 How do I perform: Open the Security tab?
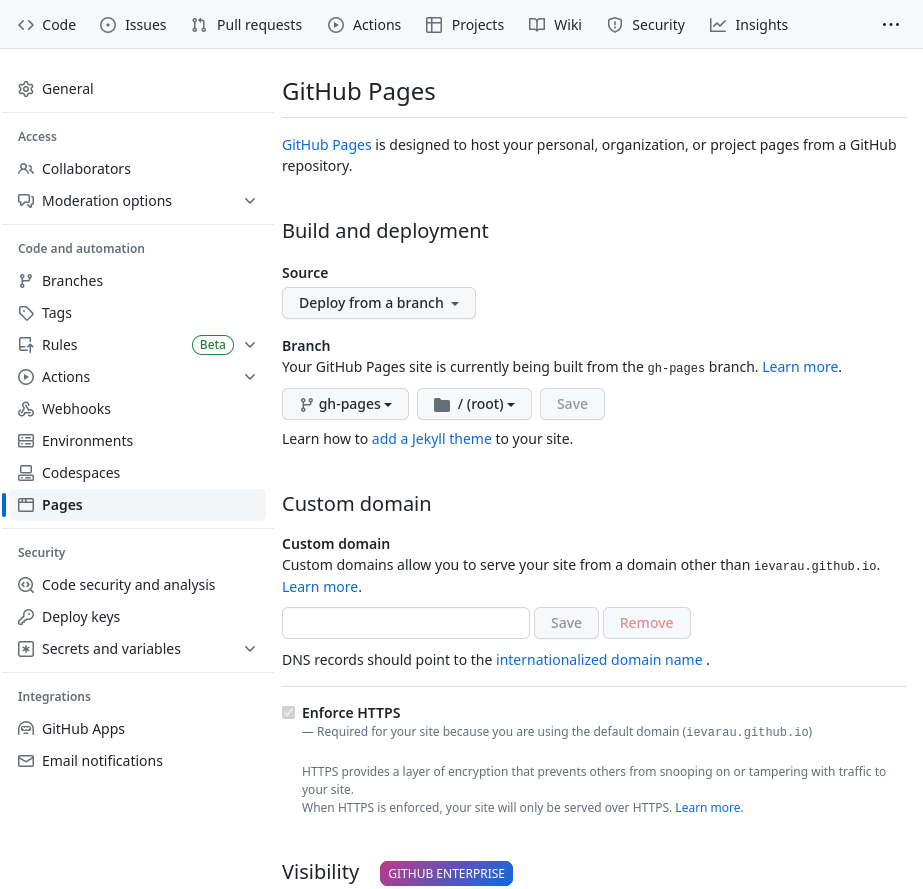click(x=646, y=25)
